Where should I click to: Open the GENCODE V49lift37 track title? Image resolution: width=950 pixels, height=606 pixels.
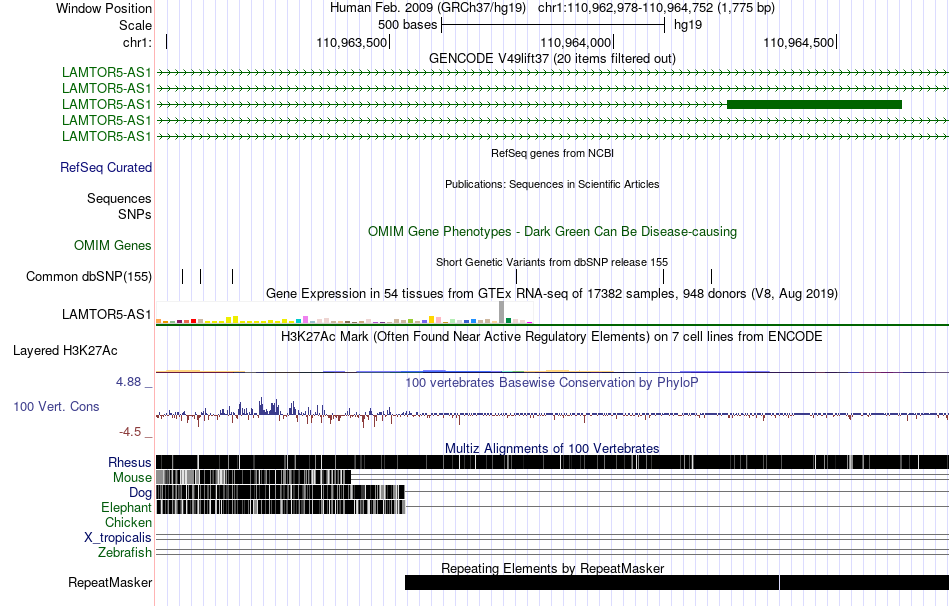[x=552, y=58]
